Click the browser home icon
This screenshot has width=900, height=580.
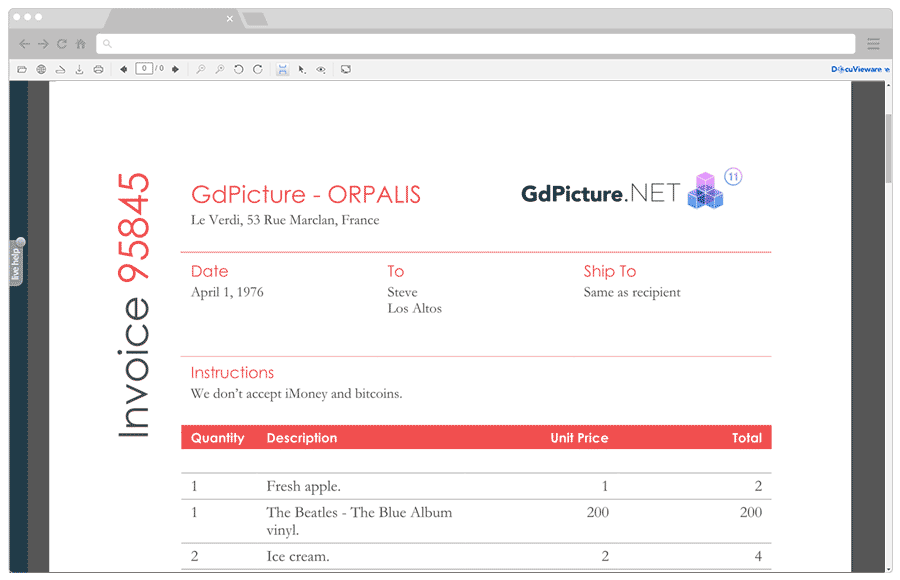pos(81,44)
